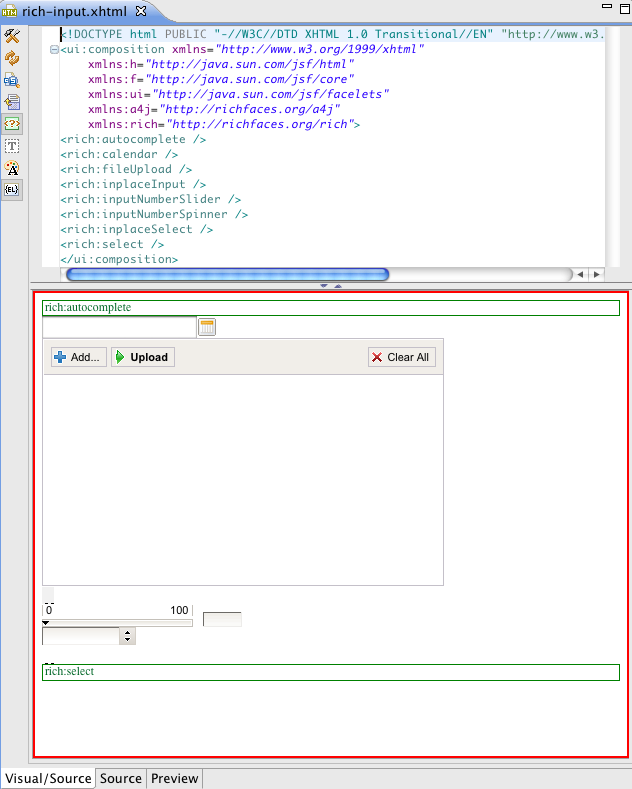Toggle show border for unknown tags icon
Viewport: 632px width, 789px height.
12,124
